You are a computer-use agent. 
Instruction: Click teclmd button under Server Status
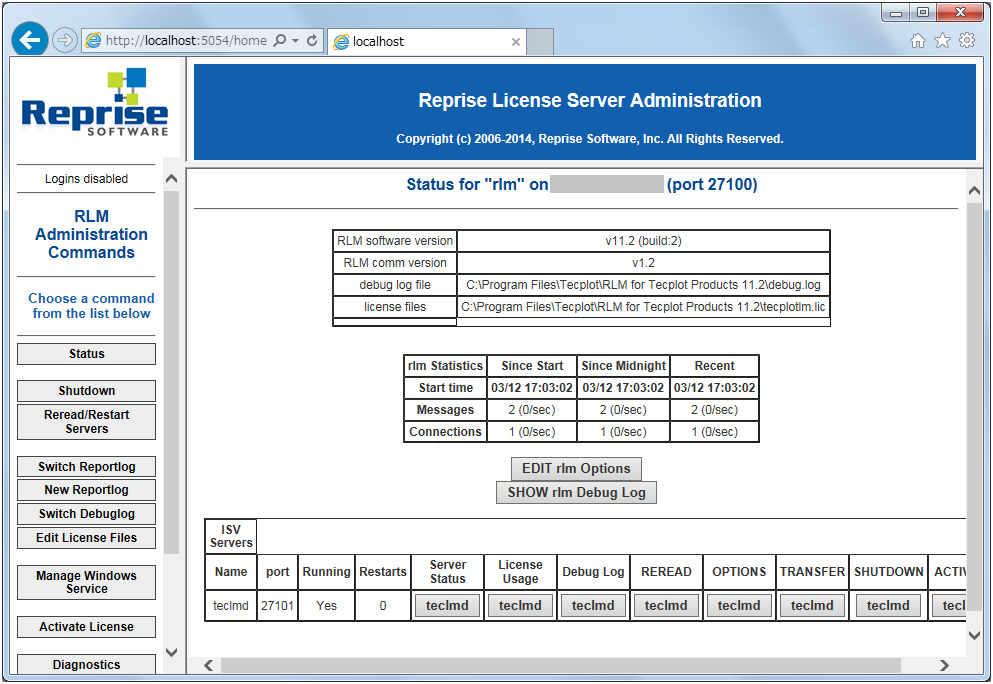coord(447,605)
